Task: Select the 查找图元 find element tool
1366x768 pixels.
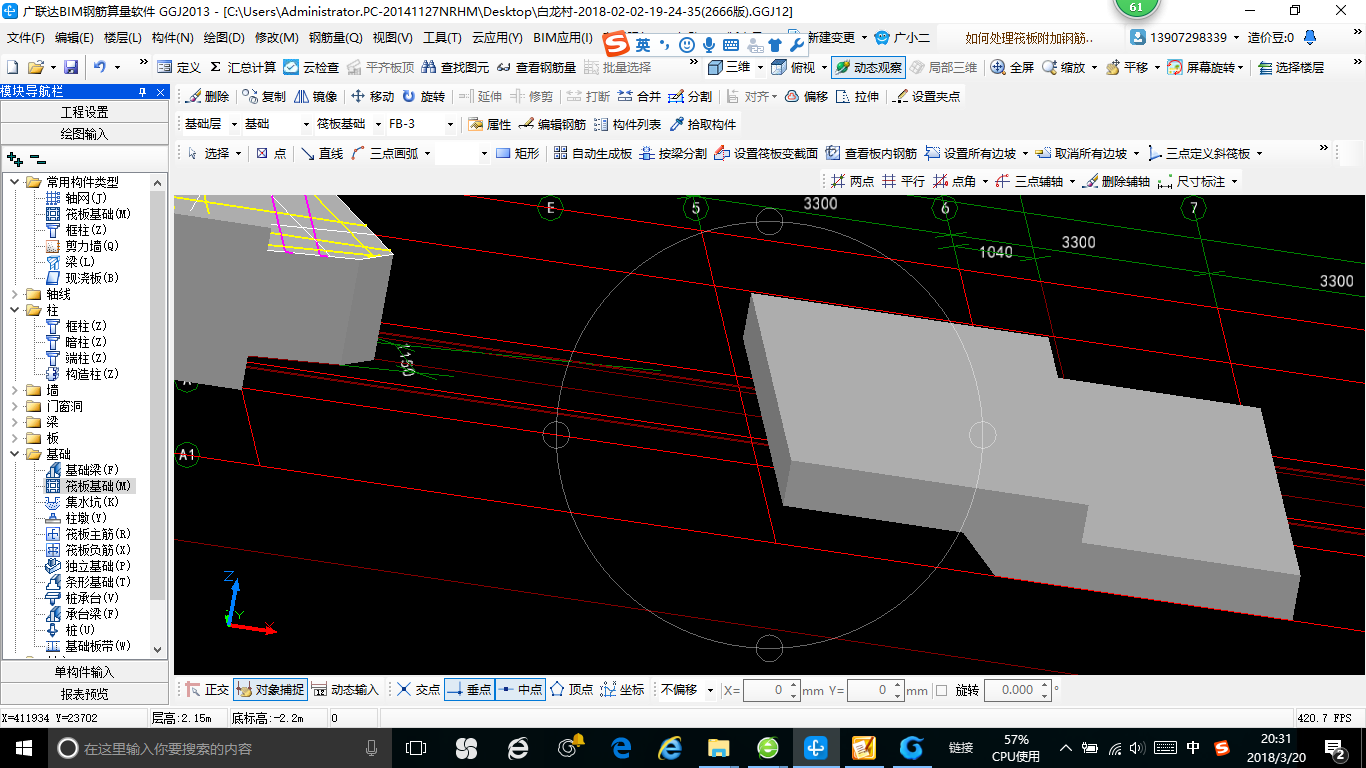Action: pyautogui.click(x=455, y=67)
